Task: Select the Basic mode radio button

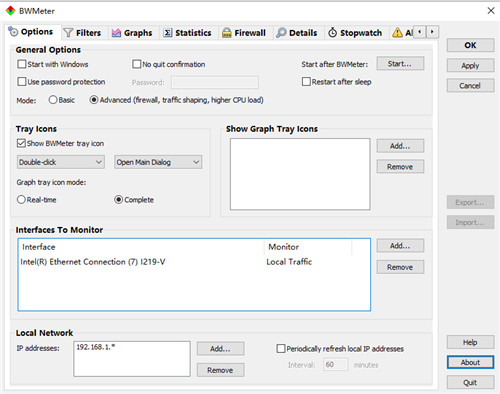Action: click(x=53, y=100)
